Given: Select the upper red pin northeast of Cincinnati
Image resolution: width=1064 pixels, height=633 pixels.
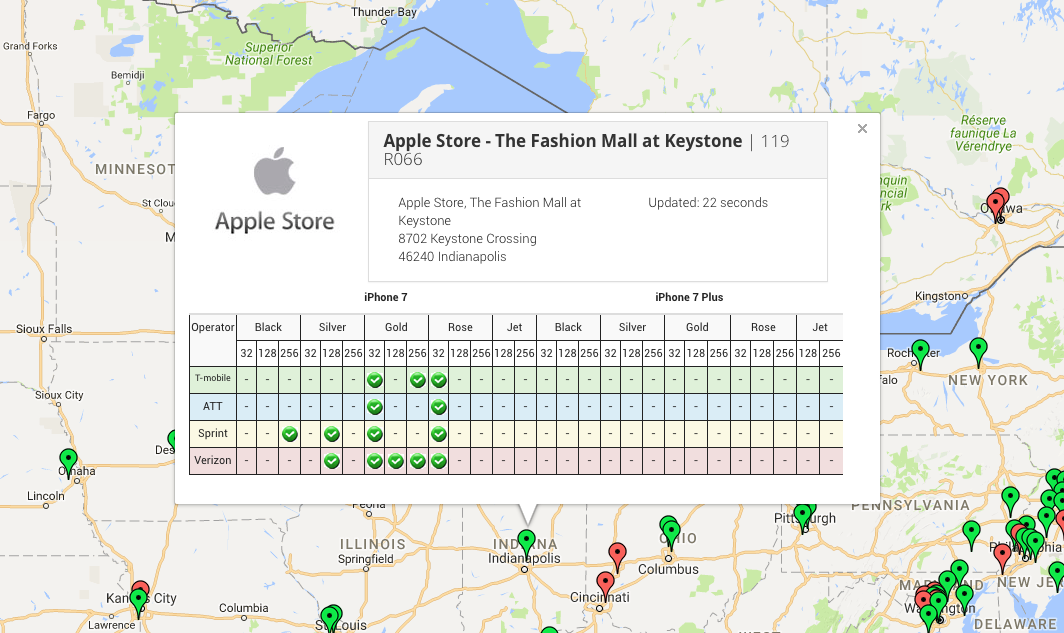Looking at the screenshot, I should (x=617, y=557).
